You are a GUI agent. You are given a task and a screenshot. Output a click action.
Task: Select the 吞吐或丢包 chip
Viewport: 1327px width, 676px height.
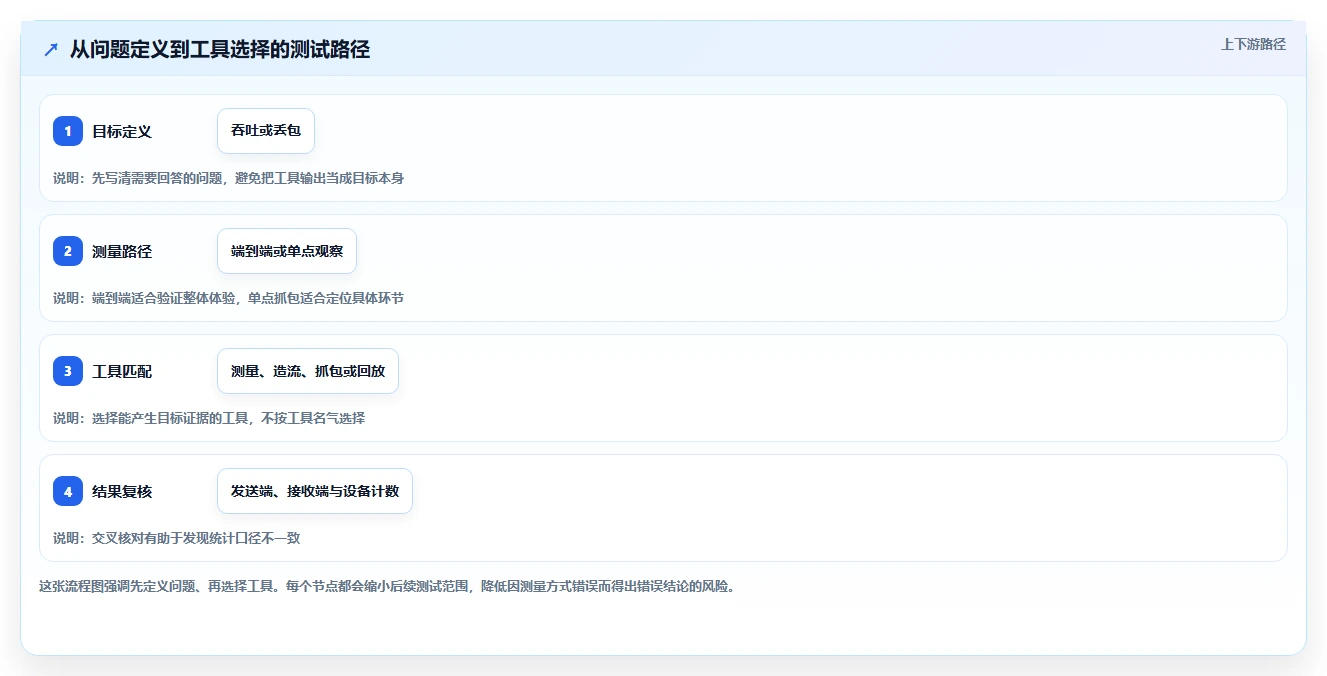(x=266, y=131)
